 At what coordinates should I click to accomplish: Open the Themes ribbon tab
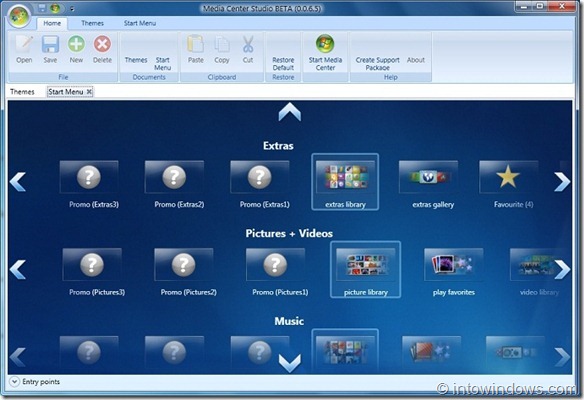[92, 23]
